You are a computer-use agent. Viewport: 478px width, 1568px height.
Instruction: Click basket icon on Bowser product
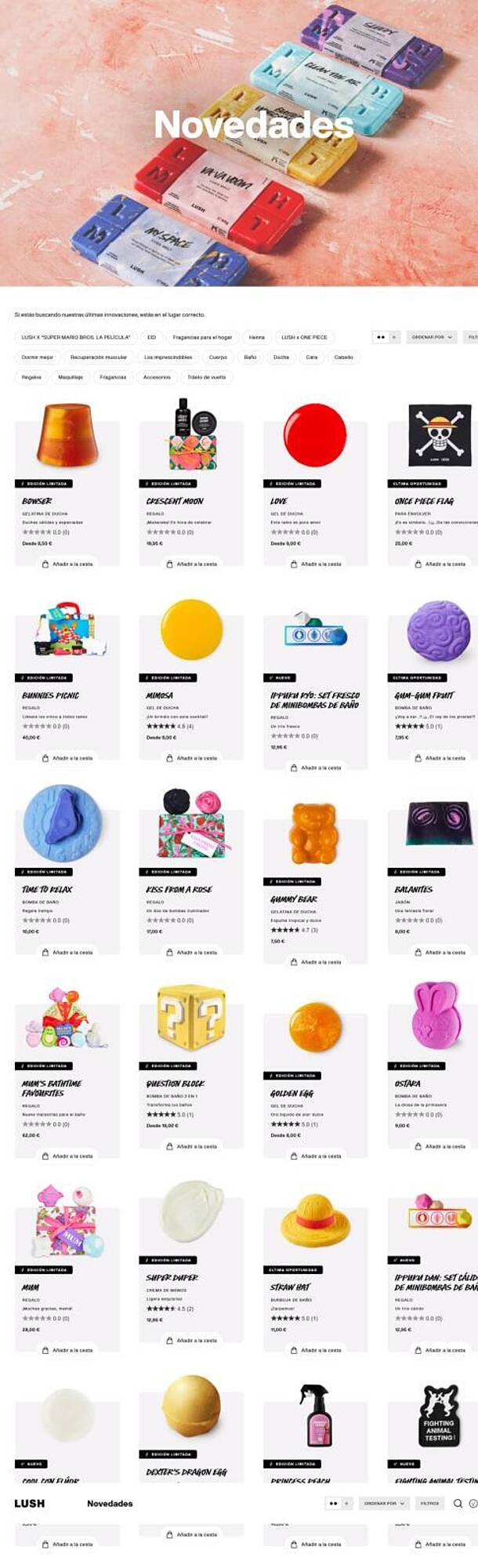pyautogui.click(x=45, y=564)
